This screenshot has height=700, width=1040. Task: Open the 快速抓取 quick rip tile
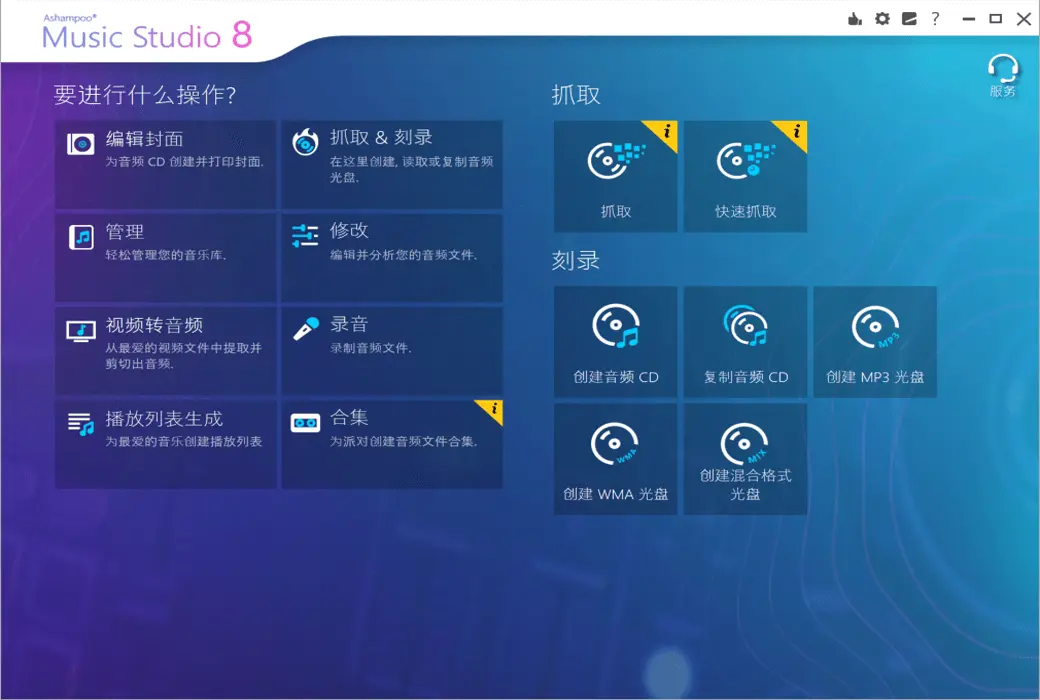746,176
